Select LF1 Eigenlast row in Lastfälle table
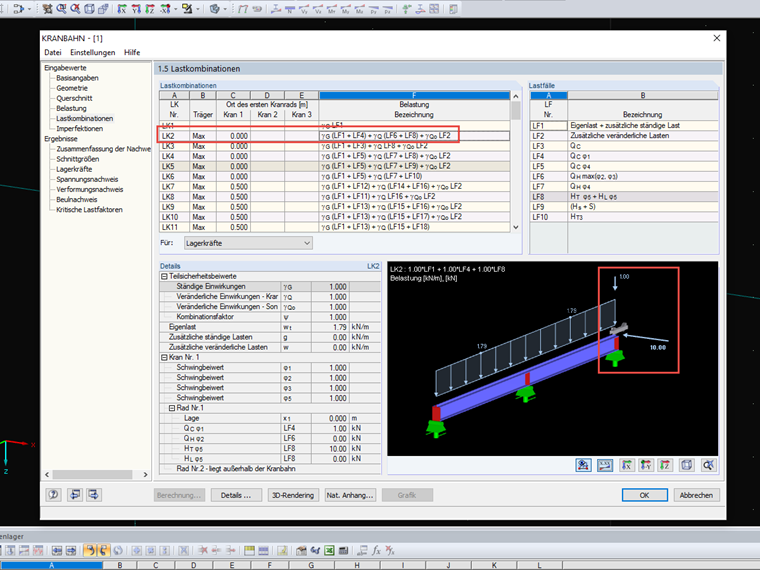This screenshot has width=760, height=570. pos(624,126)
